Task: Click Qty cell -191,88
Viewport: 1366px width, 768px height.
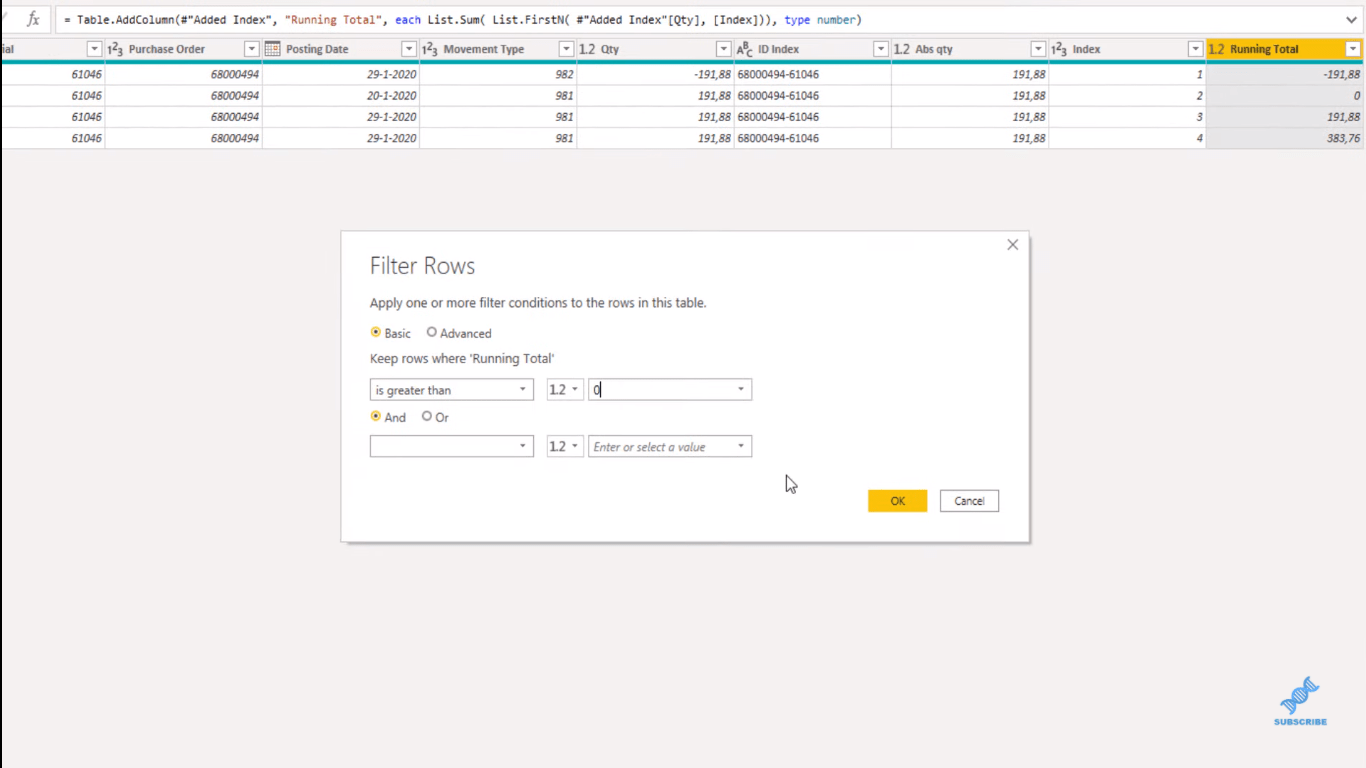Action: tap(656, 74)
